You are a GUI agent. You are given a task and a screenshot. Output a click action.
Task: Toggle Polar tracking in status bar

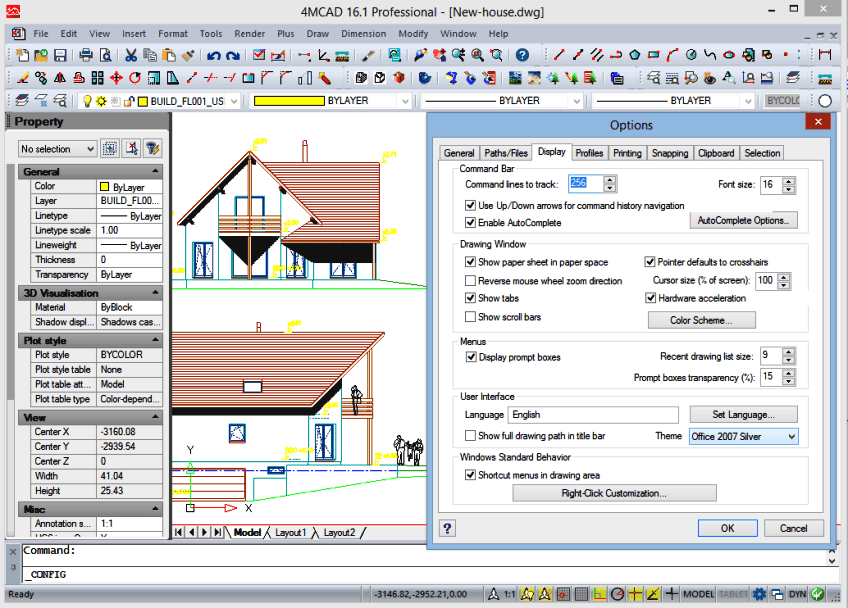pyautogui.click(x=617, y=594)
